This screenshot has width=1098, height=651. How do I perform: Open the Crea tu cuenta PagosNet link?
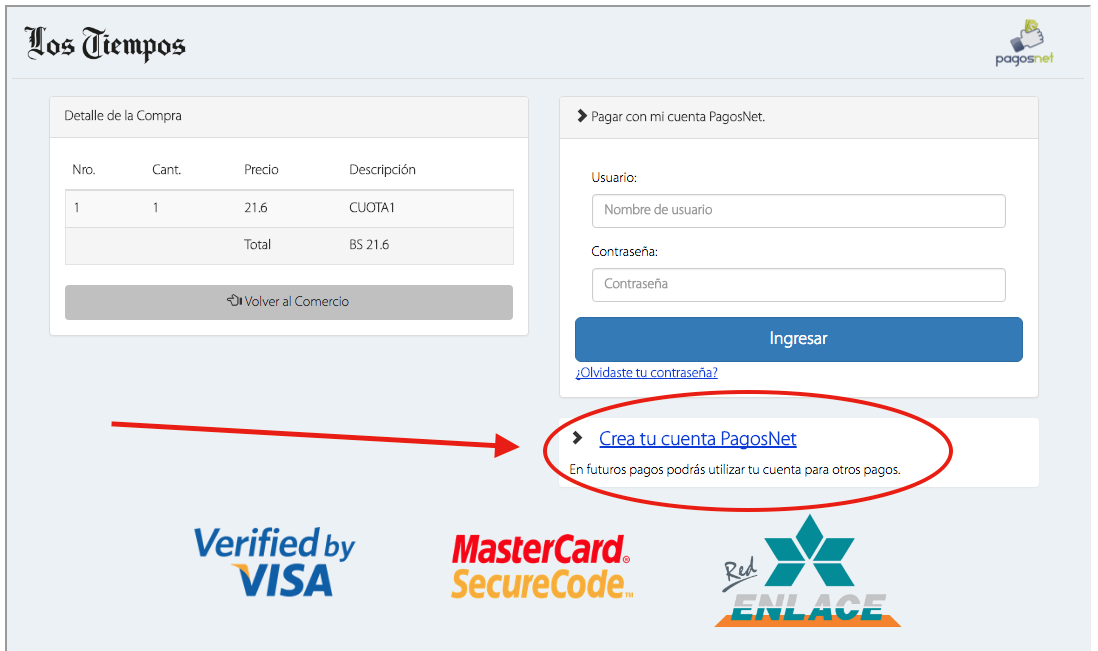coord(697,439)
